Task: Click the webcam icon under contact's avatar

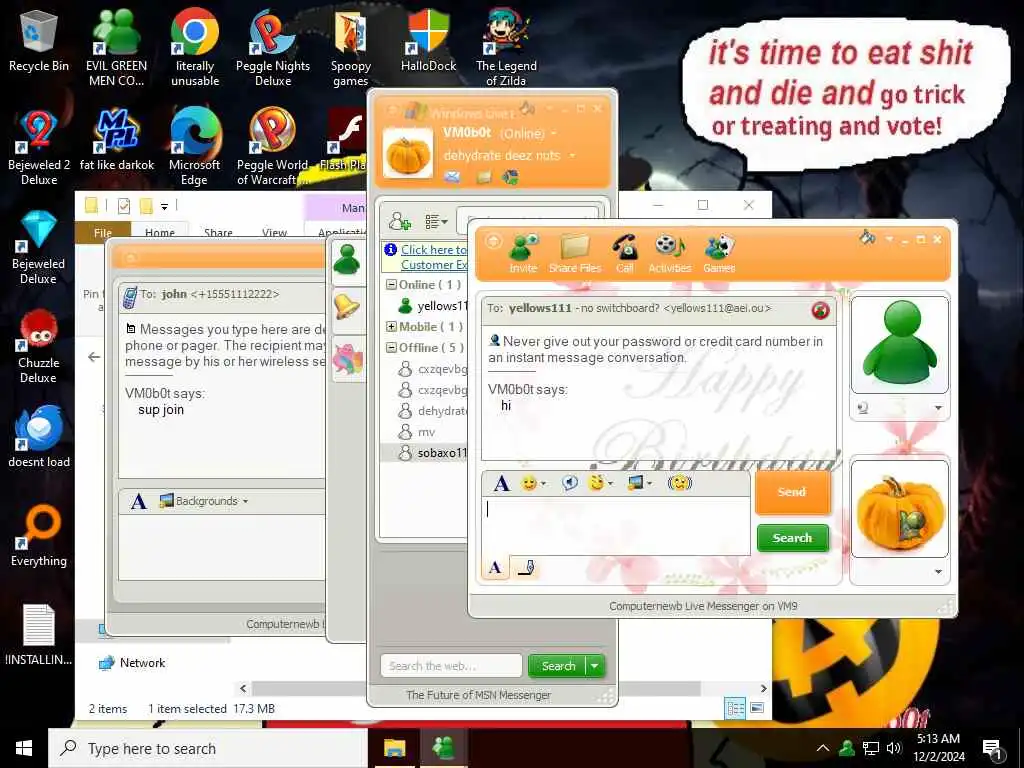Action: click(x=863, y=408)
